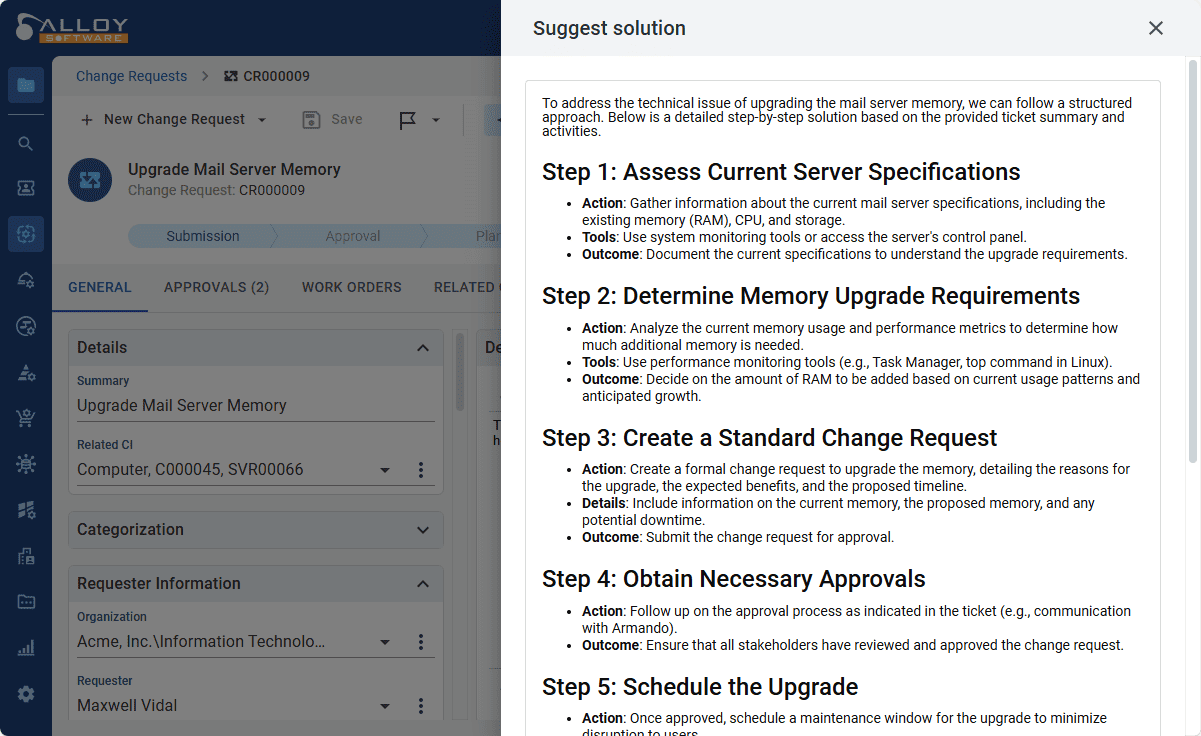Open the folder icon in the left sidebar

click(x=26, y=85)
